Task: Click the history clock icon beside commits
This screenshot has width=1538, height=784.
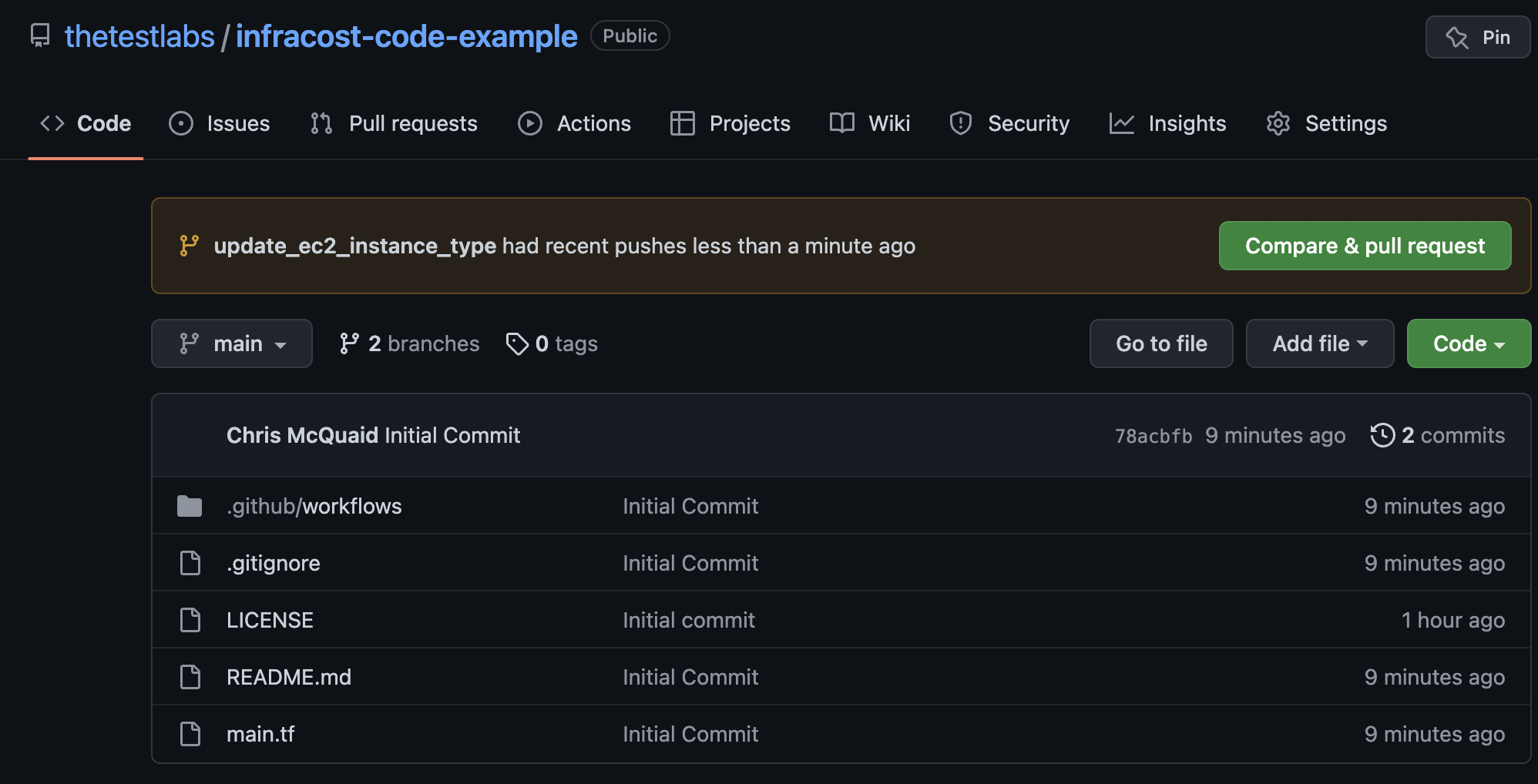Action: click(x=1382, y=435)
